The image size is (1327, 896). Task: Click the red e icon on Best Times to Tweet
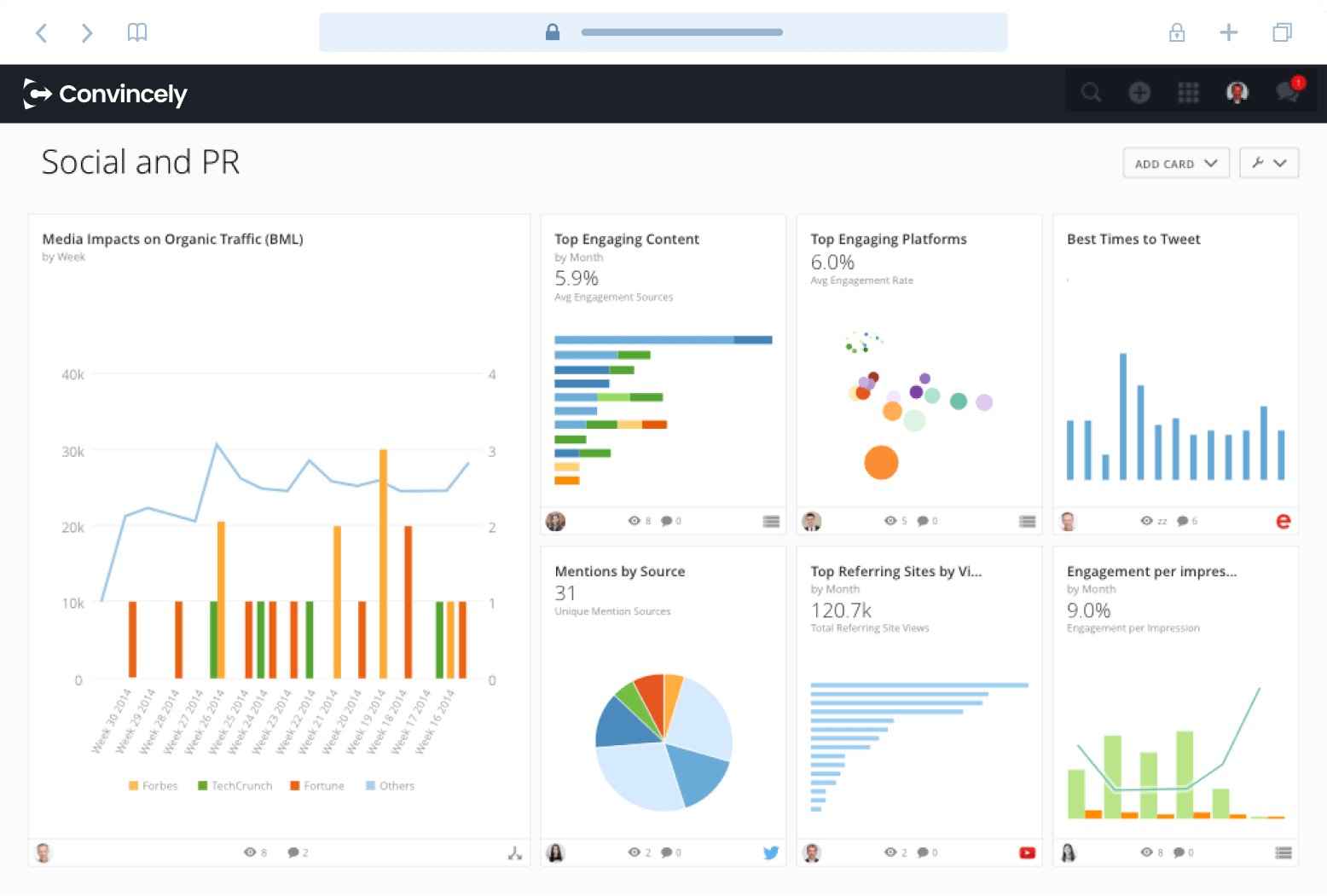[x=1283, y=521]
